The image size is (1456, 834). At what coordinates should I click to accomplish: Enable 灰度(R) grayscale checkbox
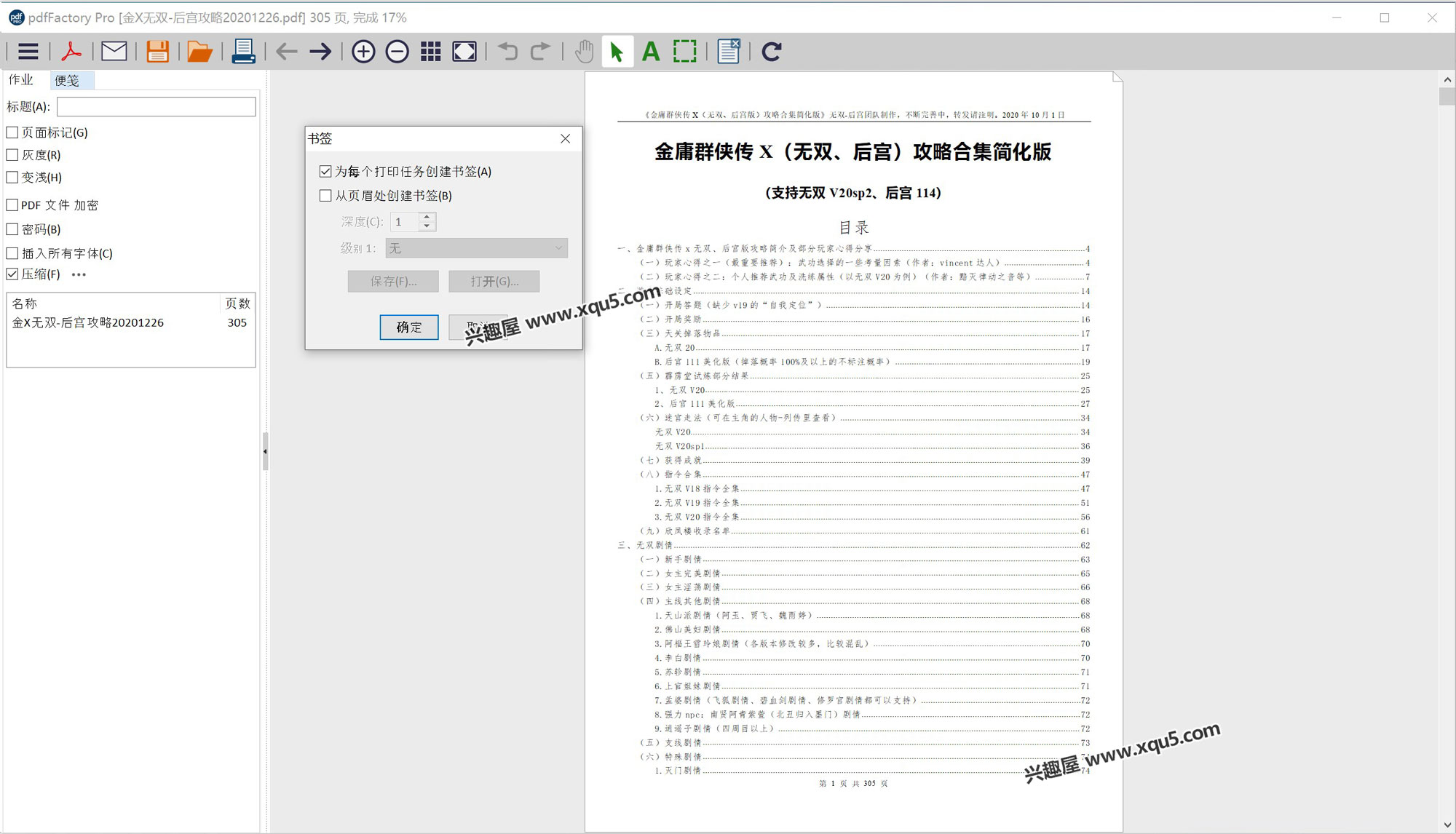[12, 155]
